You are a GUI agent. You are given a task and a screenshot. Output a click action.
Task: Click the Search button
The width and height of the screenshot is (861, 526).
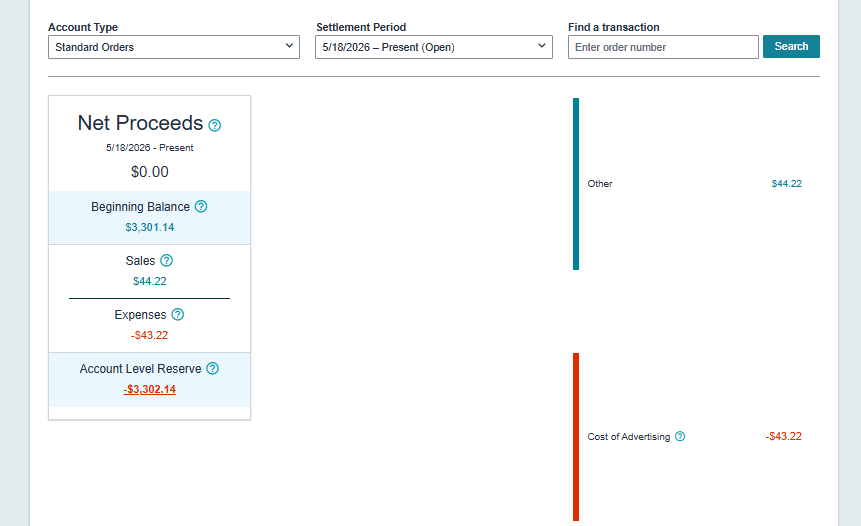(x=791, y=47)
